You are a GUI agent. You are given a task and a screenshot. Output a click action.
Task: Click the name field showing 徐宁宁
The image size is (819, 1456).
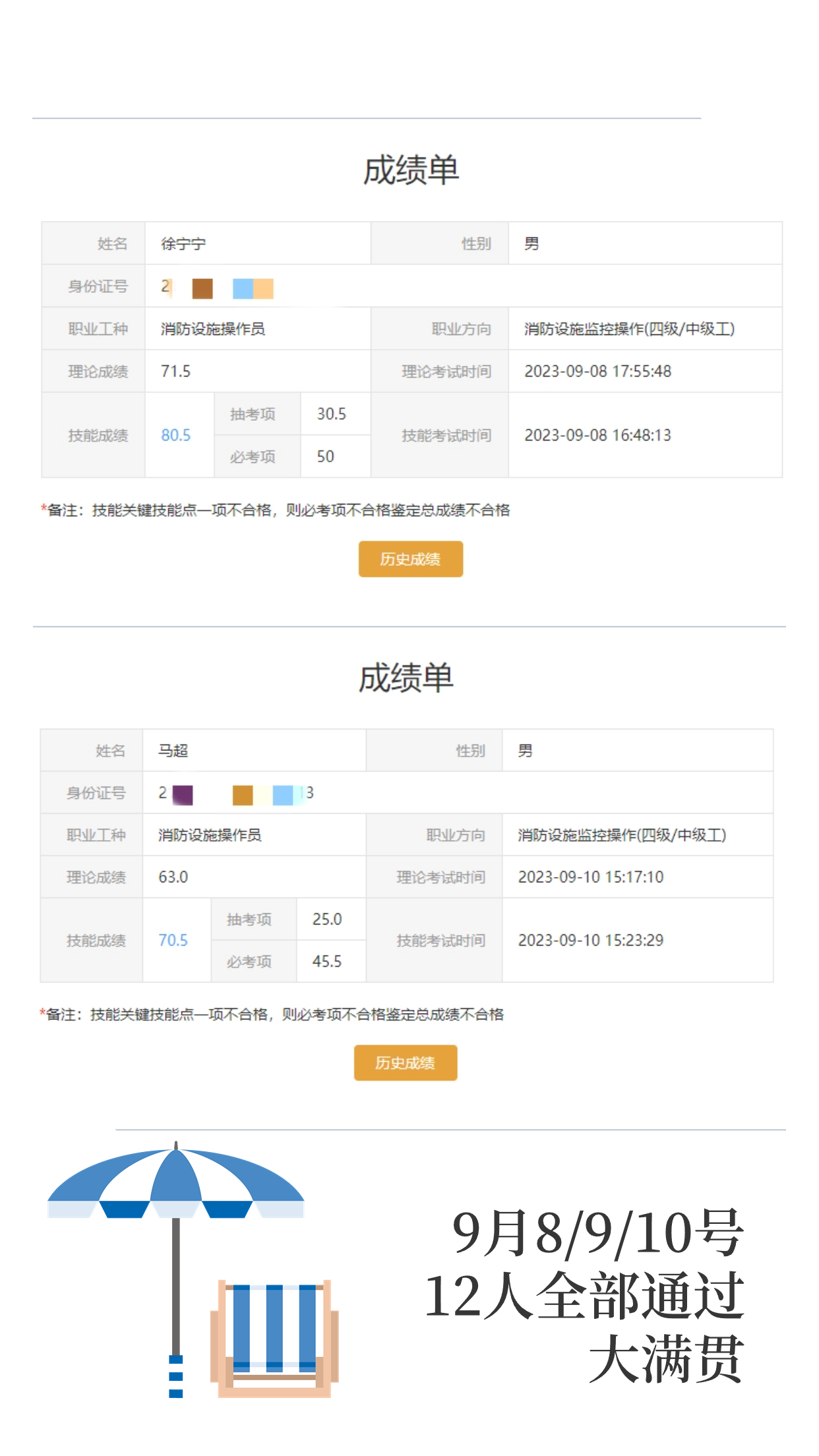(258, 243)
